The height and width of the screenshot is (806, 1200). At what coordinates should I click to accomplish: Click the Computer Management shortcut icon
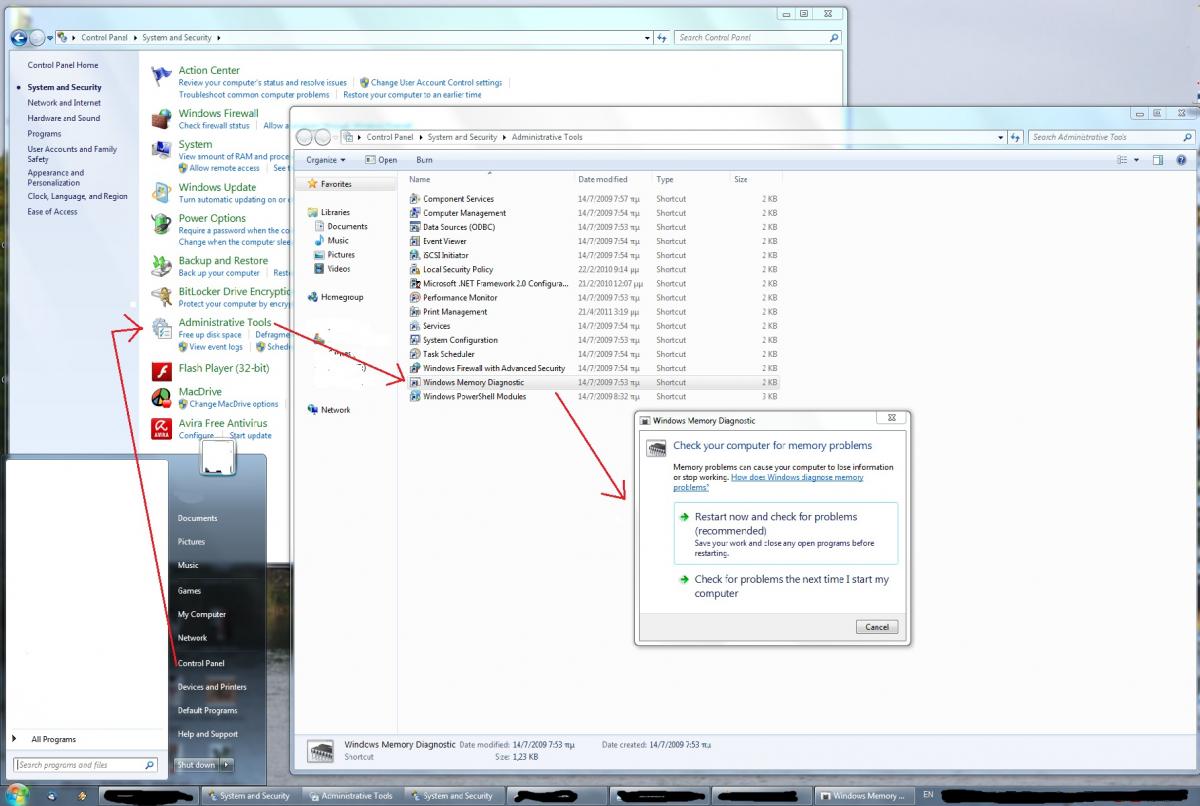point(415,213)
